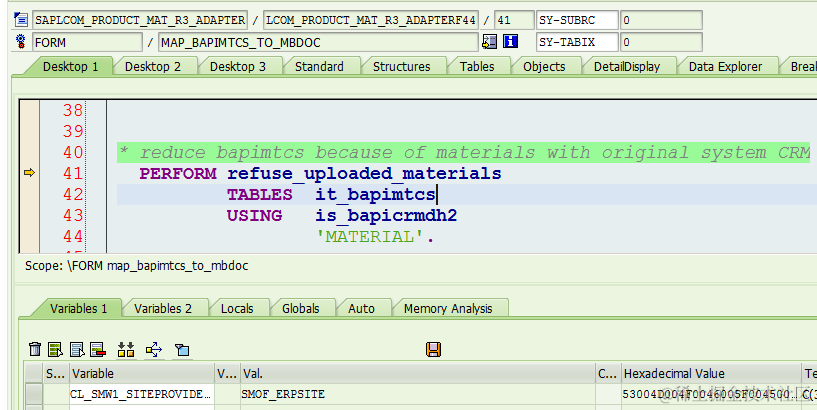Click the PERFORM keyword on line 41
This screenshot has height=410, width=817.
coord(178,173)
